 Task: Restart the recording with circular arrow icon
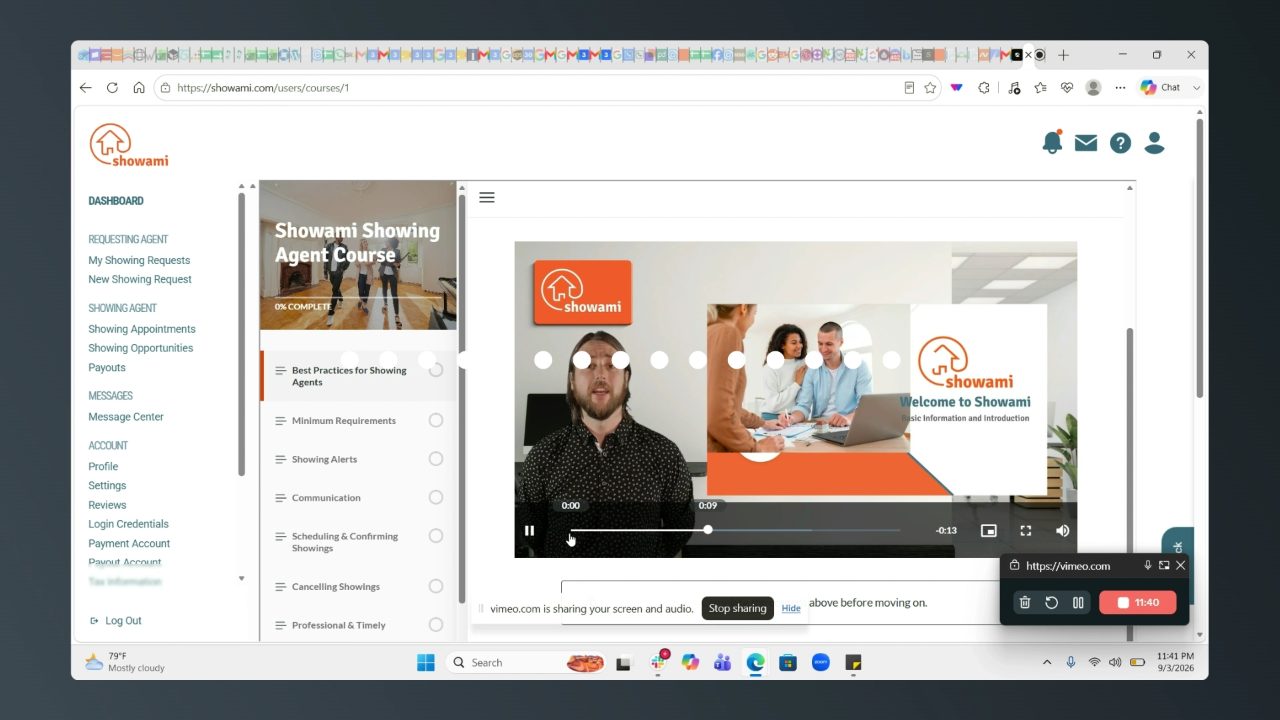tap(1051, 602)
